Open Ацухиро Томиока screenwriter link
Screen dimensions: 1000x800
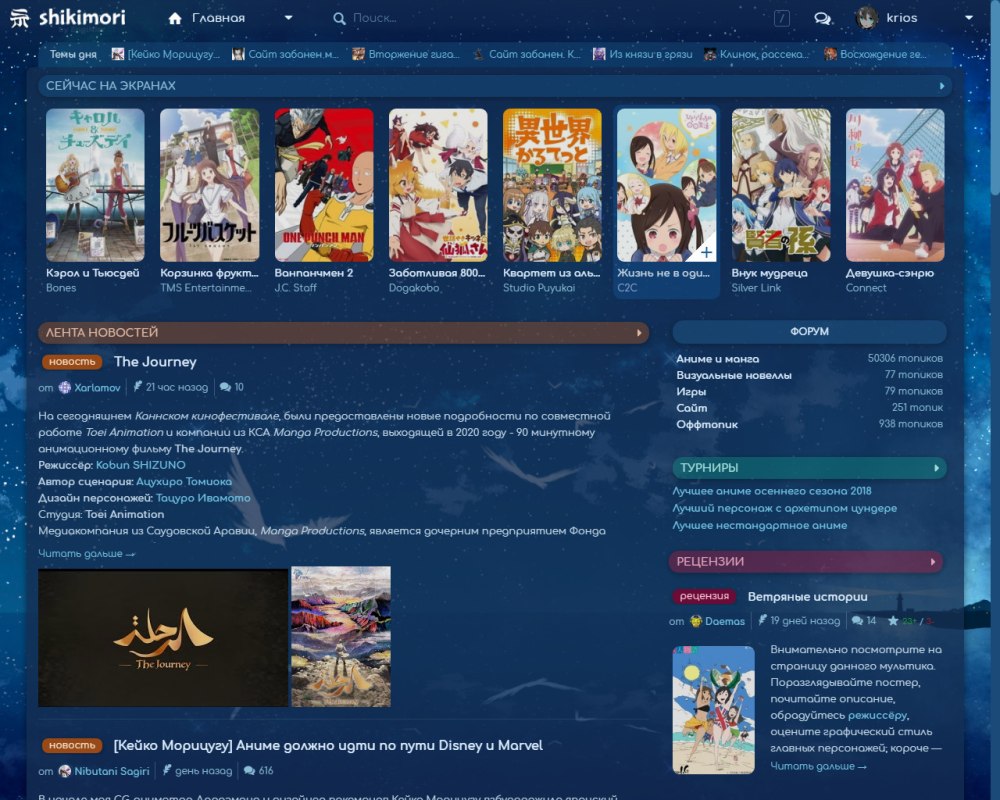point(184,482)
